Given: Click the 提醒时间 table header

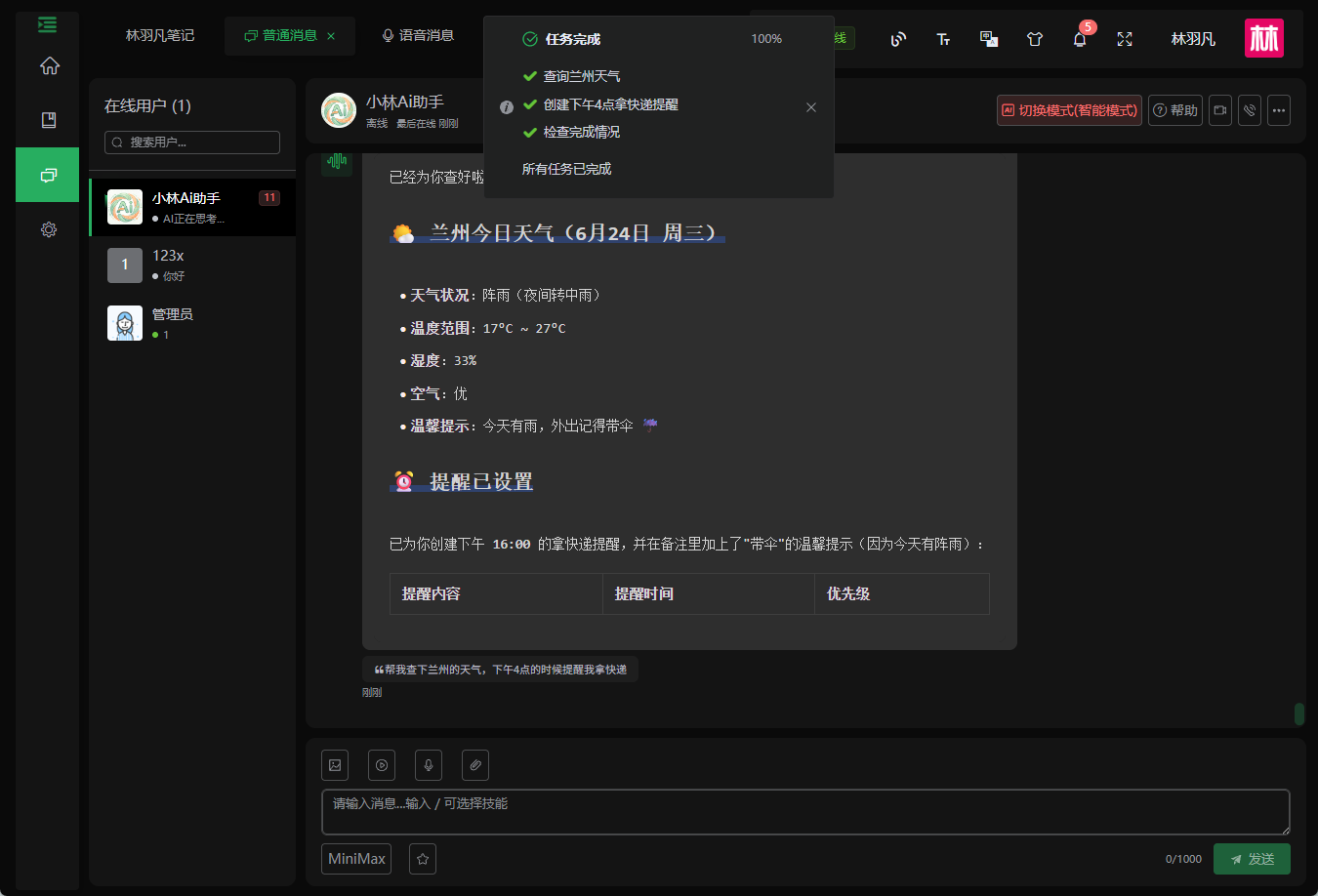Looking at the screenshot, I should pos(709,593).
